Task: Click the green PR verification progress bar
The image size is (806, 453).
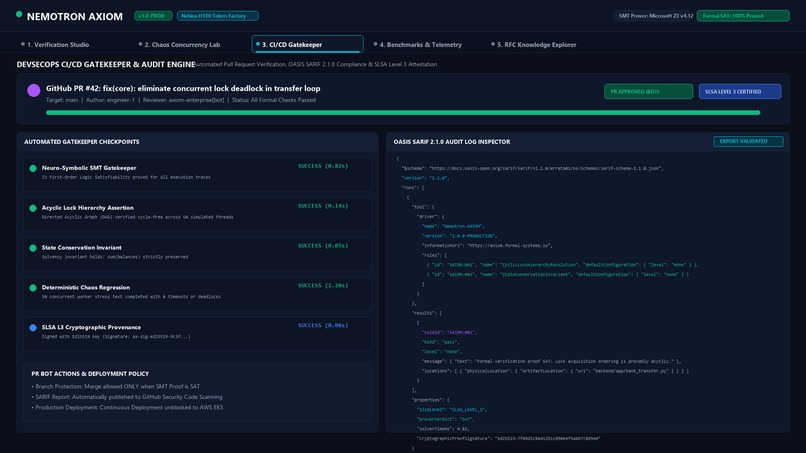Action: click(403, 113)
